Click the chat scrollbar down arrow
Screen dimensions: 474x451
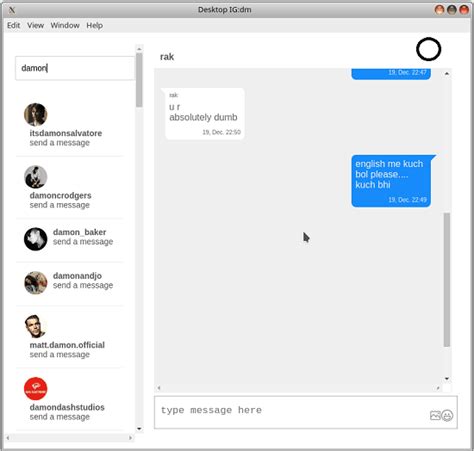tap(447, 379)
